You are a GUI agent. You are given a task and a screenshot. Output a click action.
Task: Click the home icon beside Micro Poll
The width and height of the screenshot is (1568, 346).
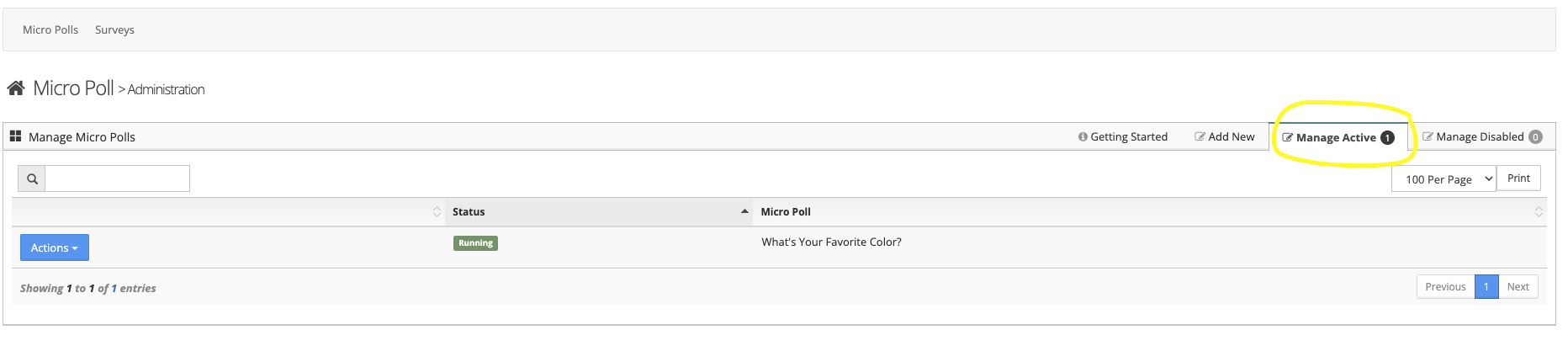click(x=16, y=88)
